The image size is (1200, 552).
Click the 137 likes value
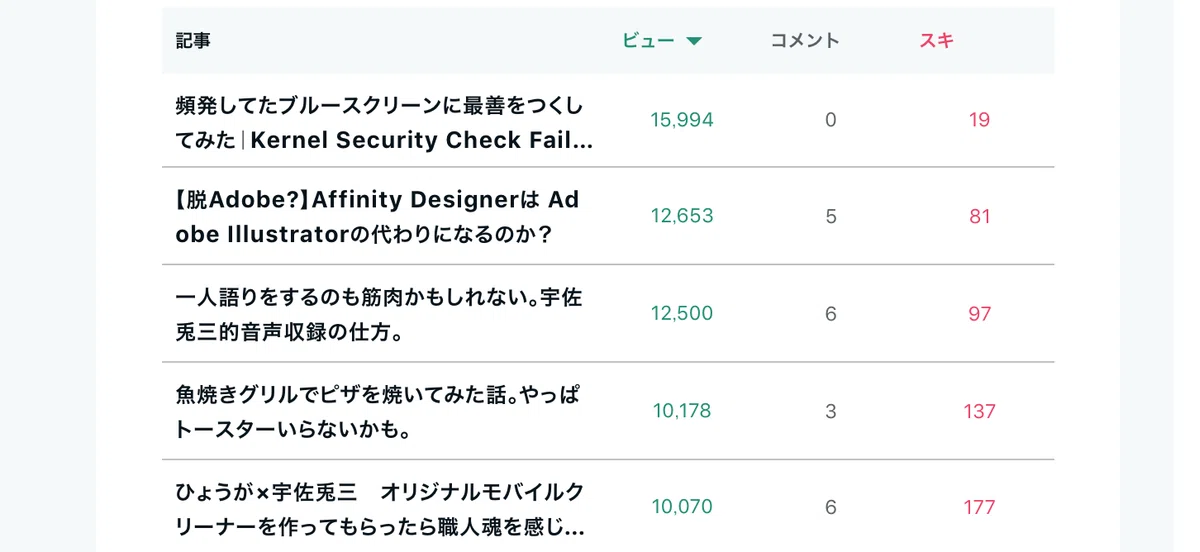pyautogui.click(x=979, y=411)
